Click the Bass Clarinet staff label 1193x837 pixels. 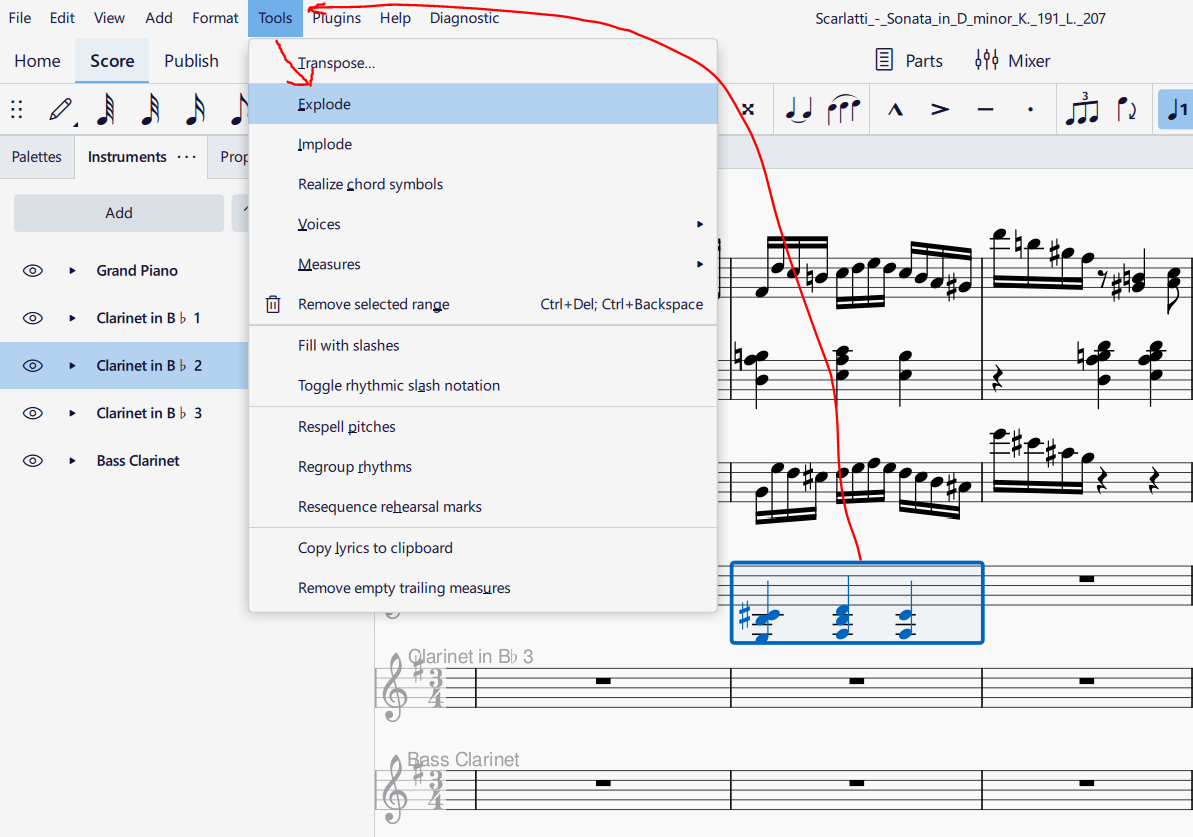coord(463,759)
